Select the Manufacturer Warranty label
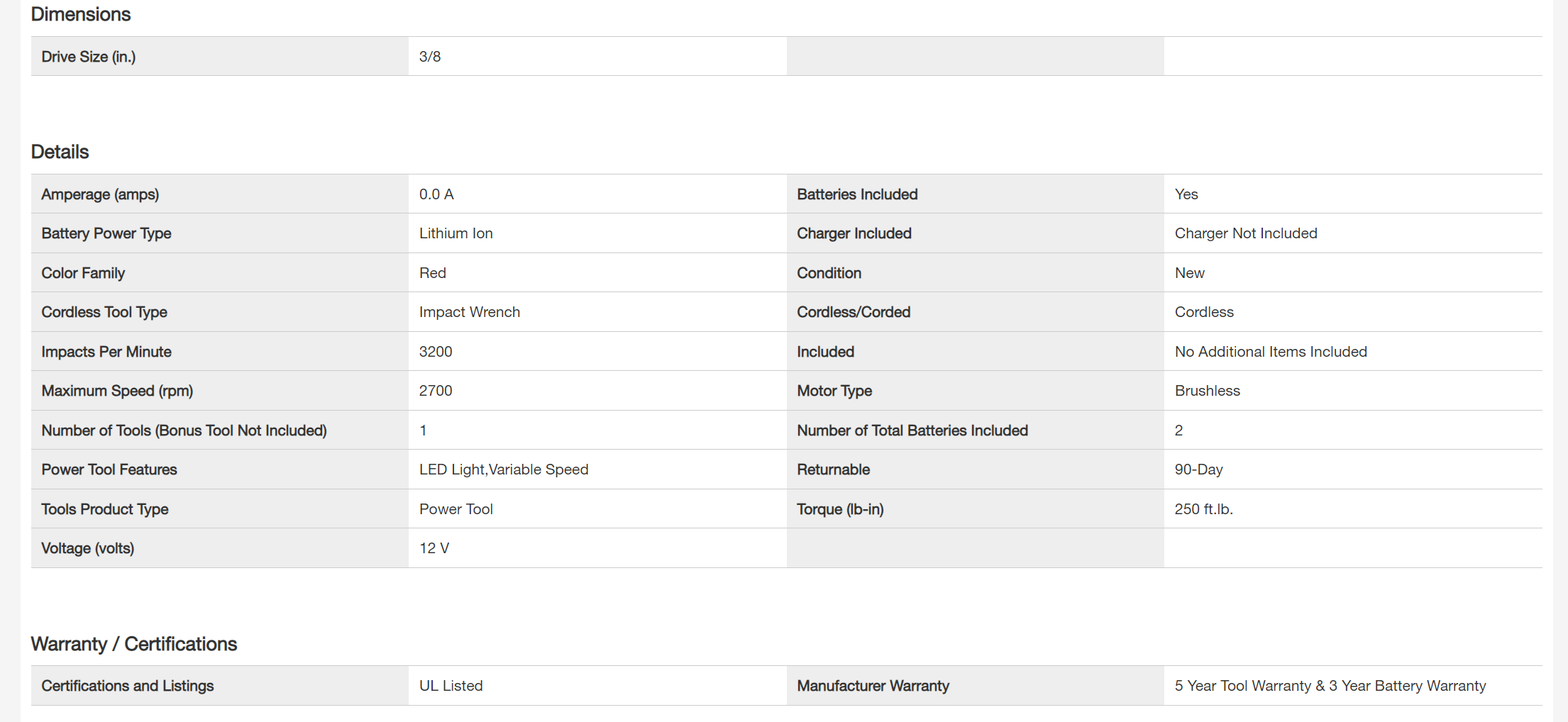1568x722 pixels. (x=873, y=686)
